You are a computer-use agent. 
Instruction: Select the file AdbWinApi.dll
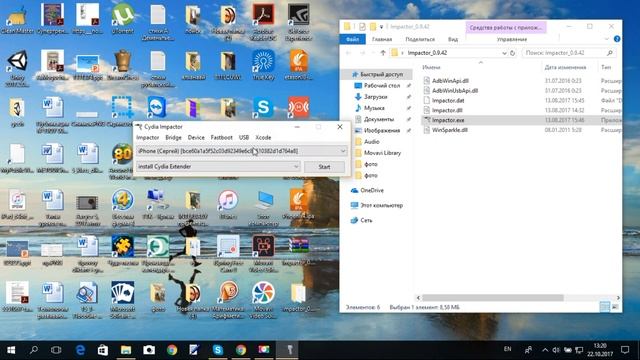tap(450, 81)
